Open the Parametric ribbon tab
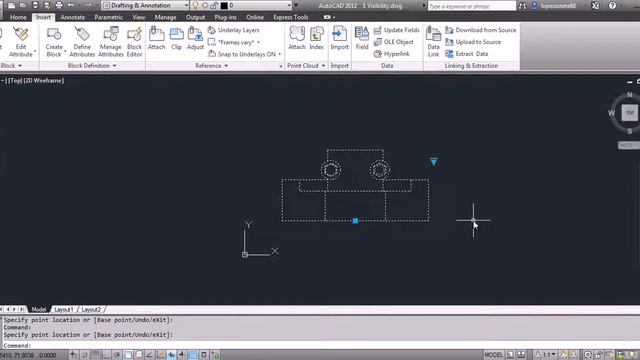640x360 pixels. coord(109,17)
